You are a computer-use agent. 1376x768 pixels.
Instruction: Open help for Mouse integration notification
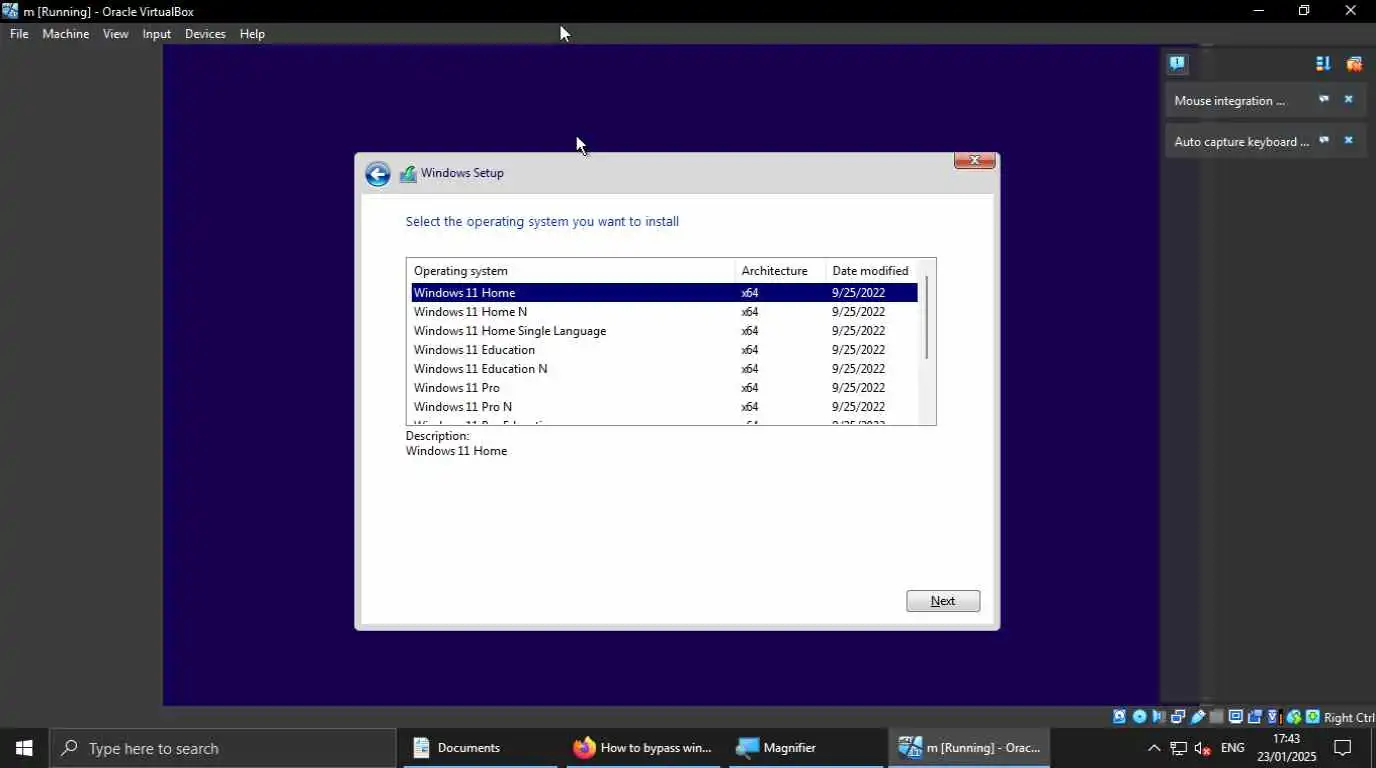coord(1324,99)
